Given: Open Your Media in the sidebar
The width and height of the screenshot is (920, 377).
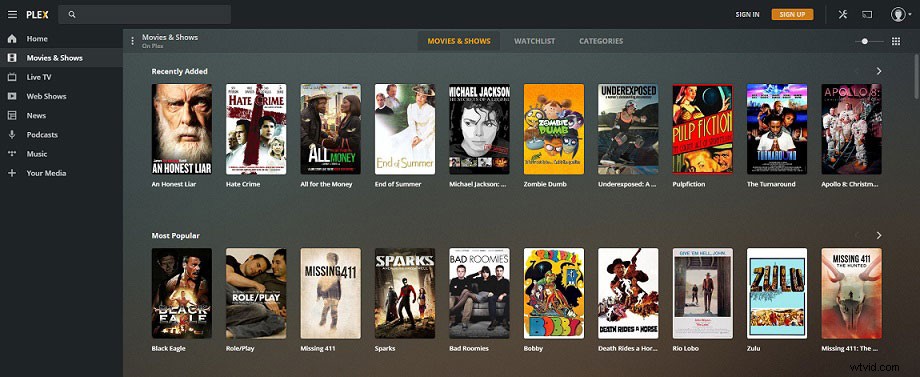Looking at the screenshot, I should click(x=61, y=173).
